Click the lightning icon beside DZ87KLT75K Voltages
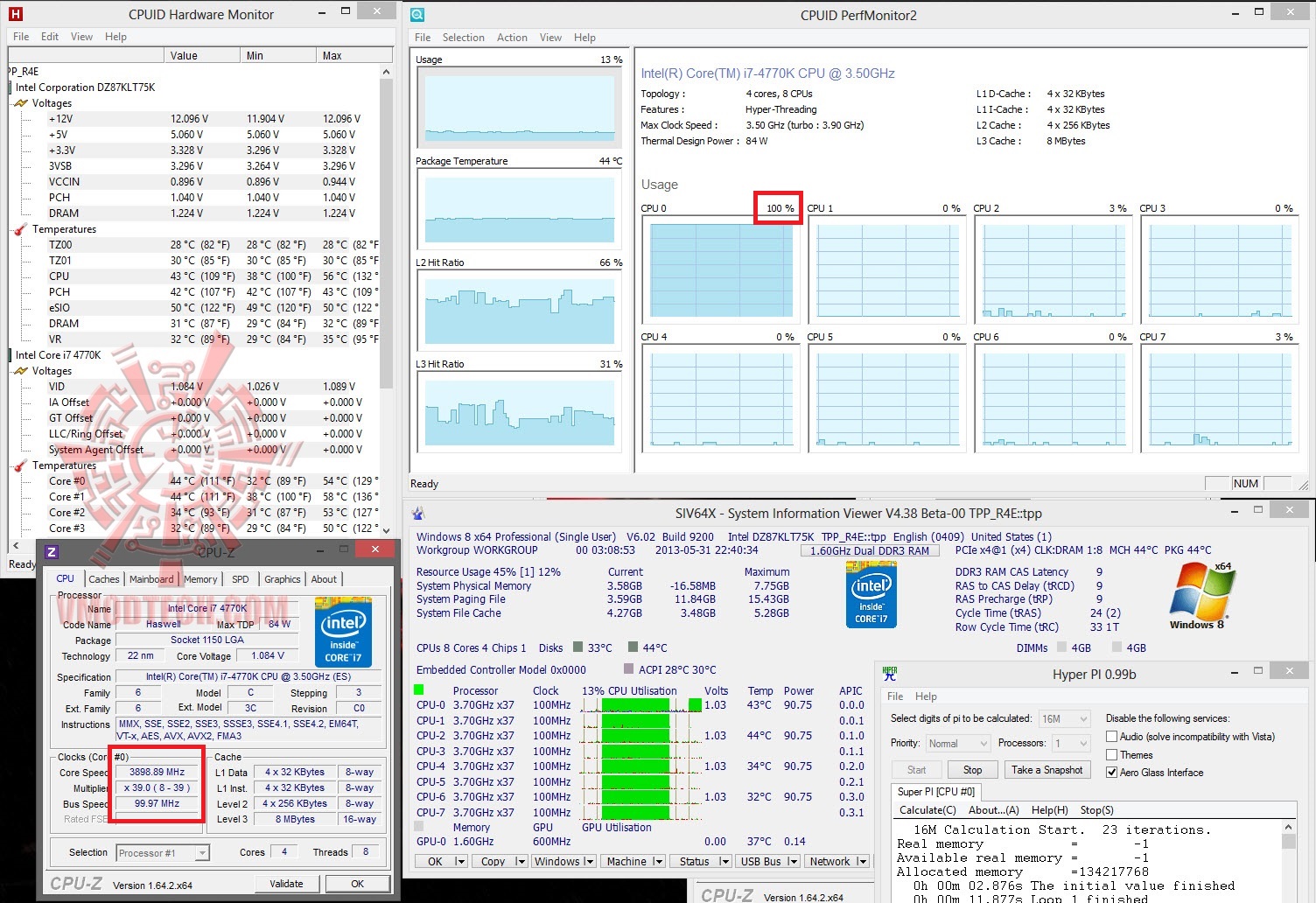The image size is (1316, 903). [x=21, y=103]
